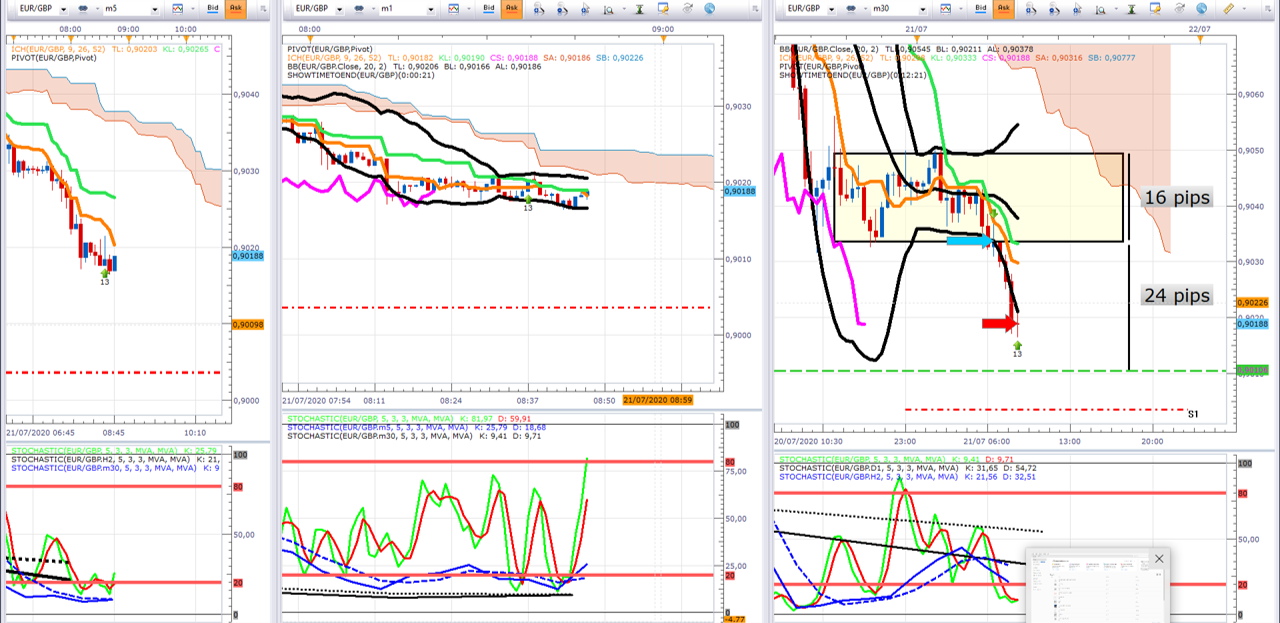The height and width of the screenshot is (623, 1280).
Task: Select the ruler measure tool in m30 toolbar
Action: pos(1230,8)
